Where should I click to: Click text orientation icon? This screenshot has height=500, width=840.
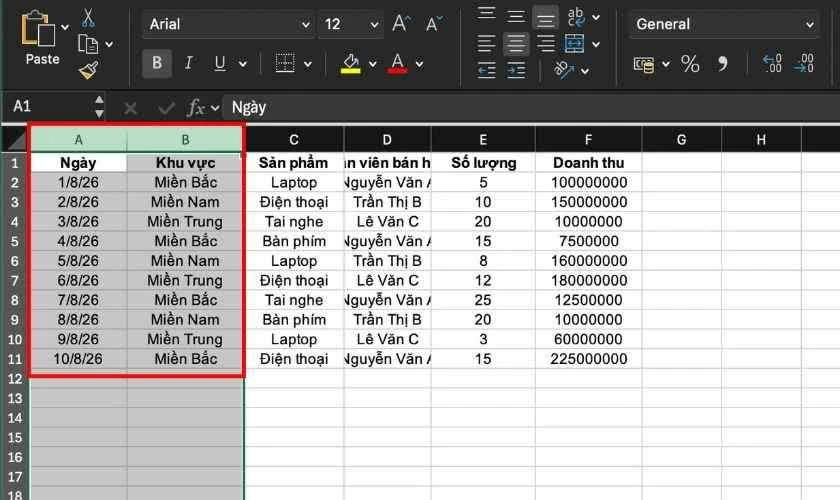pyautogui.click(x=564, y=70)
